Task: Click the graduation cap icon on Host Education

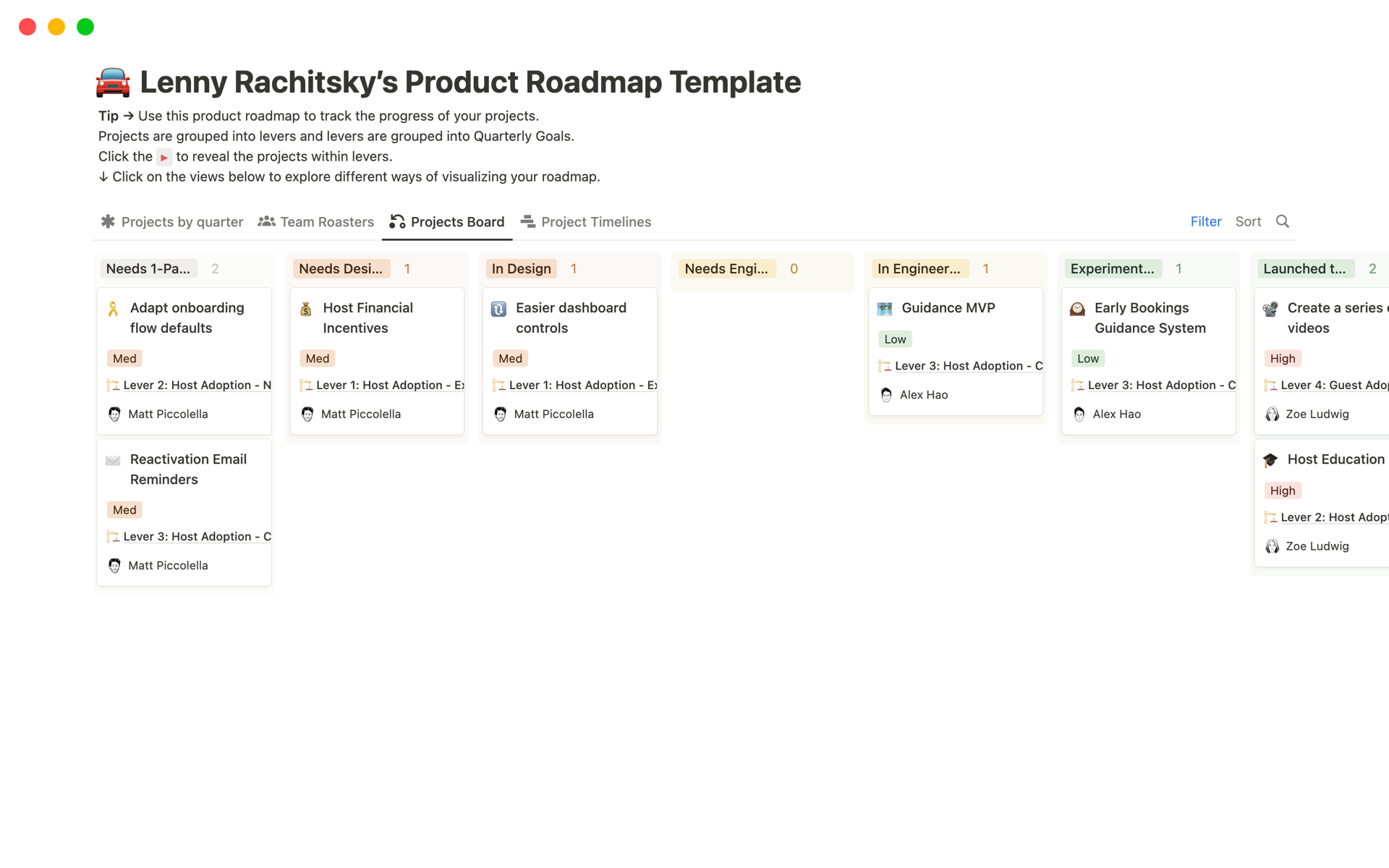Action: pyautogui.click(x=1270, y=460)
